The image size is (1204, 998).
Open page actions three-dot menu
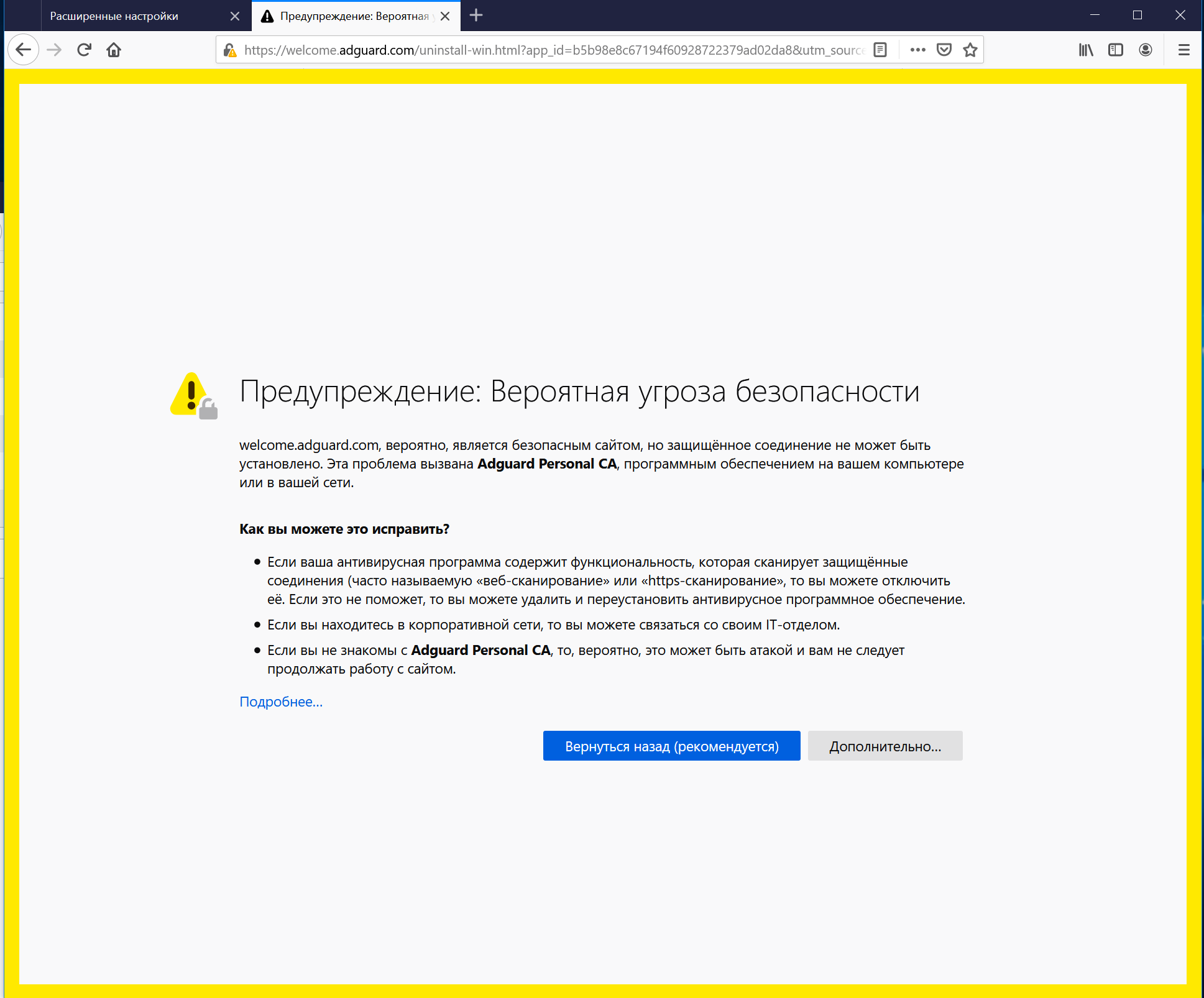point(917,50)
